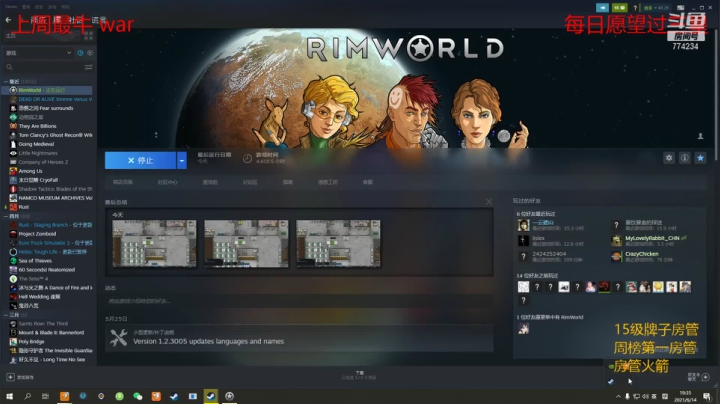The width and height of the screenshot is (720, 404).
Task: Close the post-game summary panel
Action: 489,202
